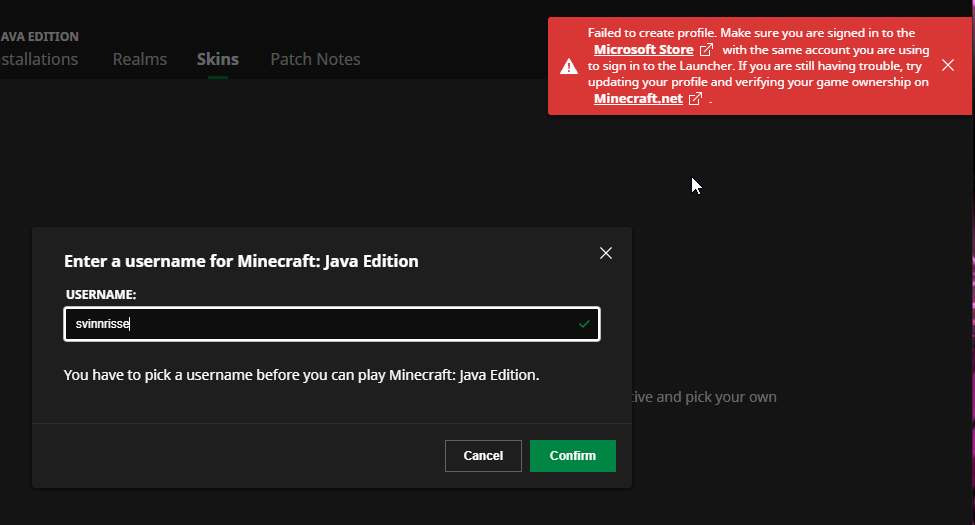Click the dialog title about entering username
The height and width of the screenshot is (525, 975).
[x=241, y=261]
